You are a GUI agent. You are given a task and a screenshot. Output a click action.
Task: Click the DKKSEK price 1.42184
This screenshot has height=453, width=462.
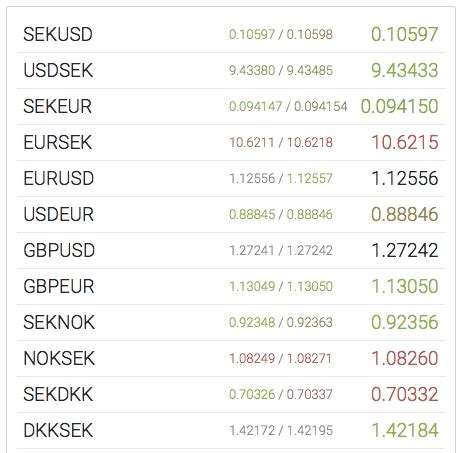click(405, 430)
